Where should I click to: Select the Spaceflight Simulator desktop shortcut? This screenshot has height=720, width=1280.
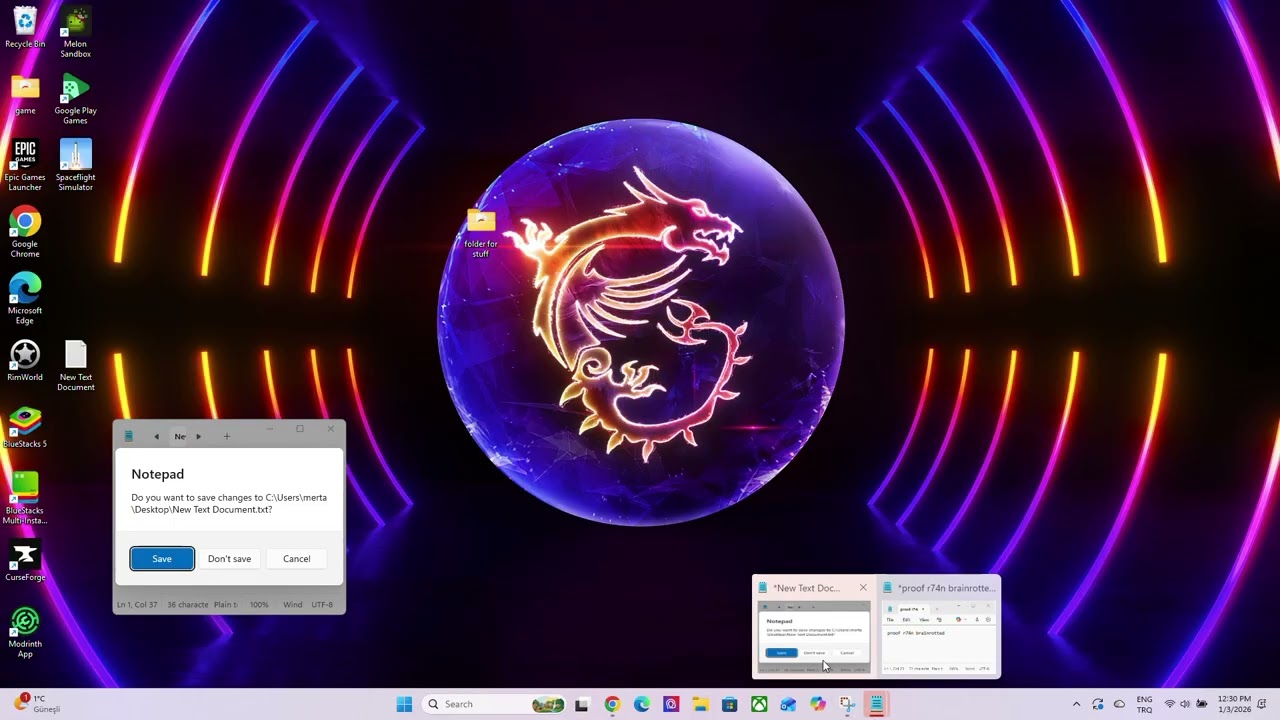point(75,166)
